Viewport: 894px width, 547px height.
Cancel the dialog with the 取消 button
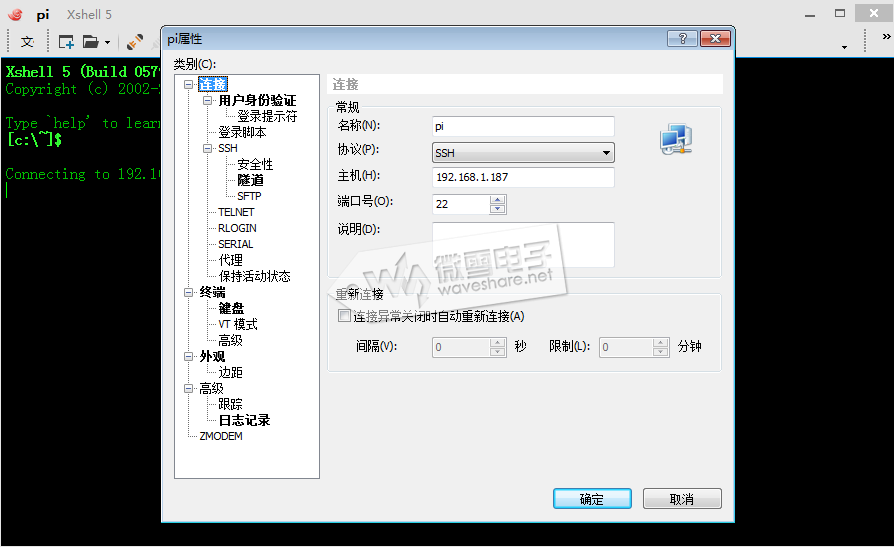point(682,499)
